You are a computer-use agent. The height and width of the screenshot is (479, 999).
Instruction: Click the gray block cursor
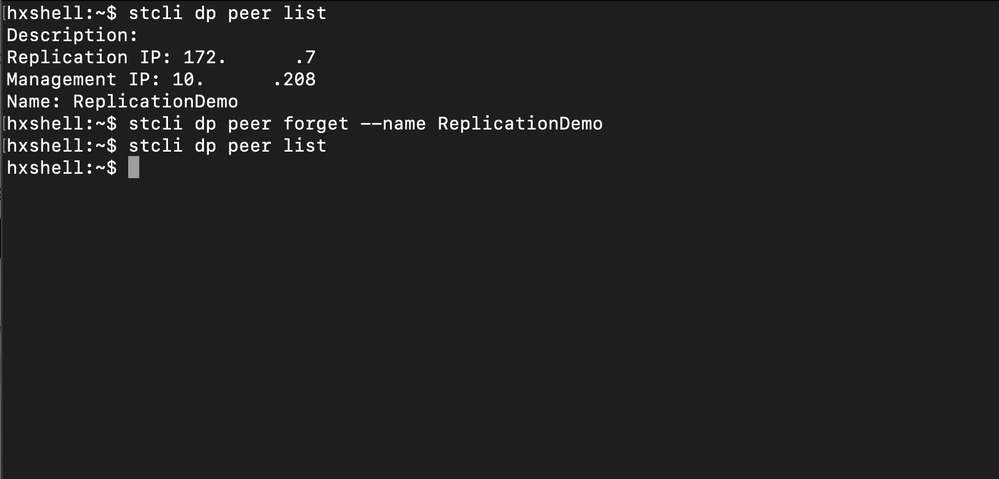(x=133, y=168)
